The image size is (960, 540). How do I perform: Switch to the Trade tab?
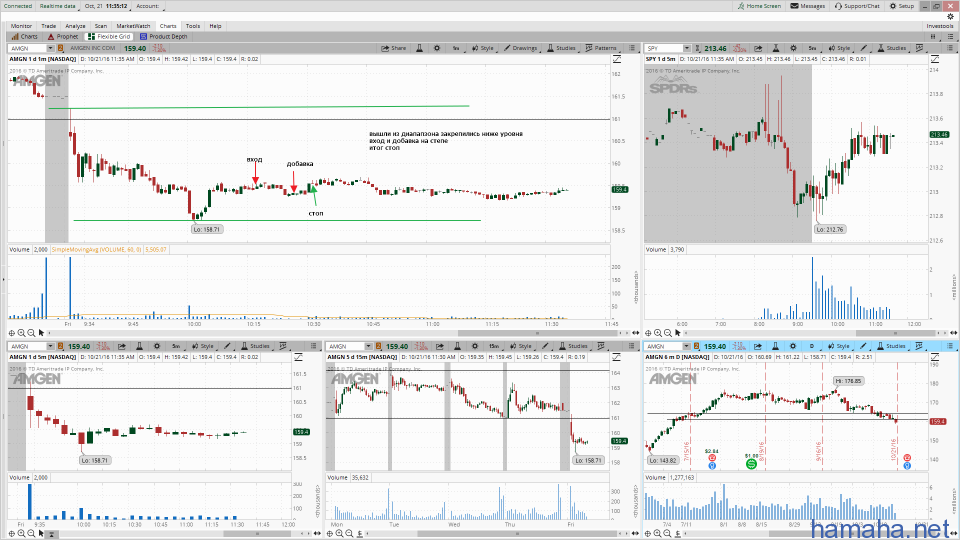coord(48,26)
